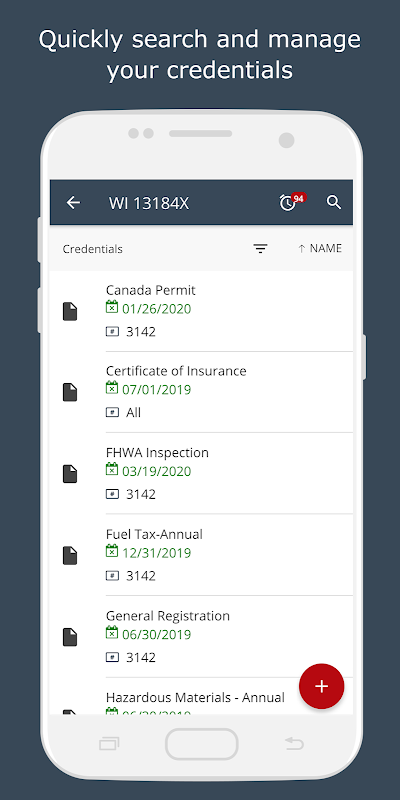Click document icon beside General Registration

click(70, 637)
